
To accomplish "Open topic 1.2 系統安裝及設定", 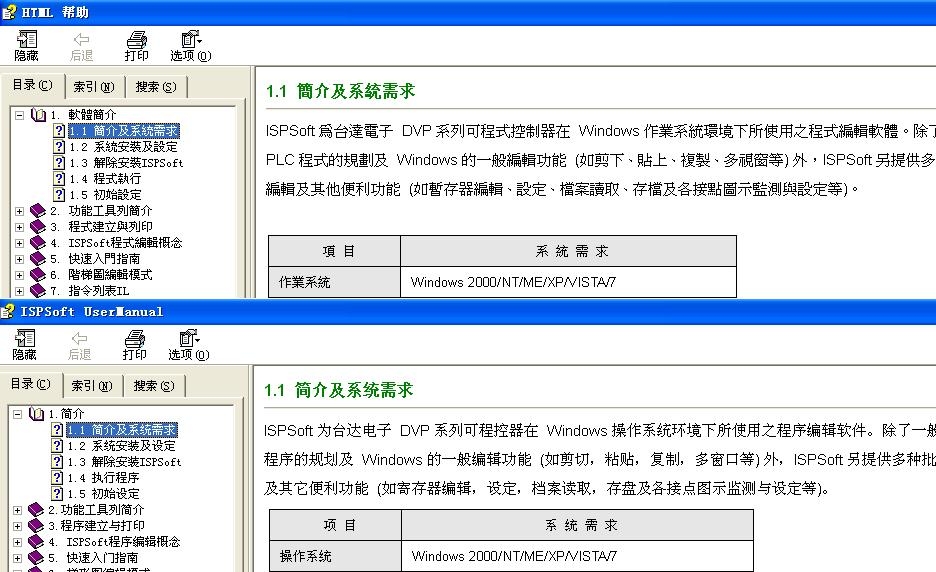I will tap(124, 146).
